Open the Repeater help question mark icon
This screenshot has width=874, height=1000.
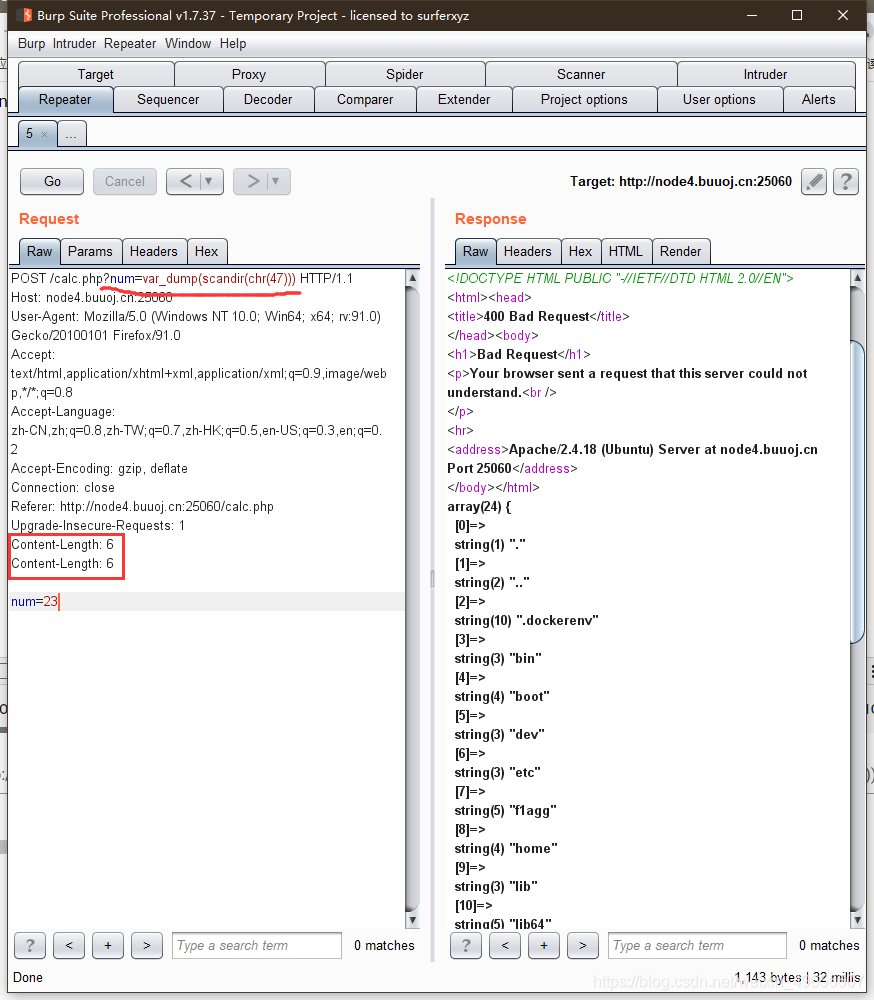point(845,182)
